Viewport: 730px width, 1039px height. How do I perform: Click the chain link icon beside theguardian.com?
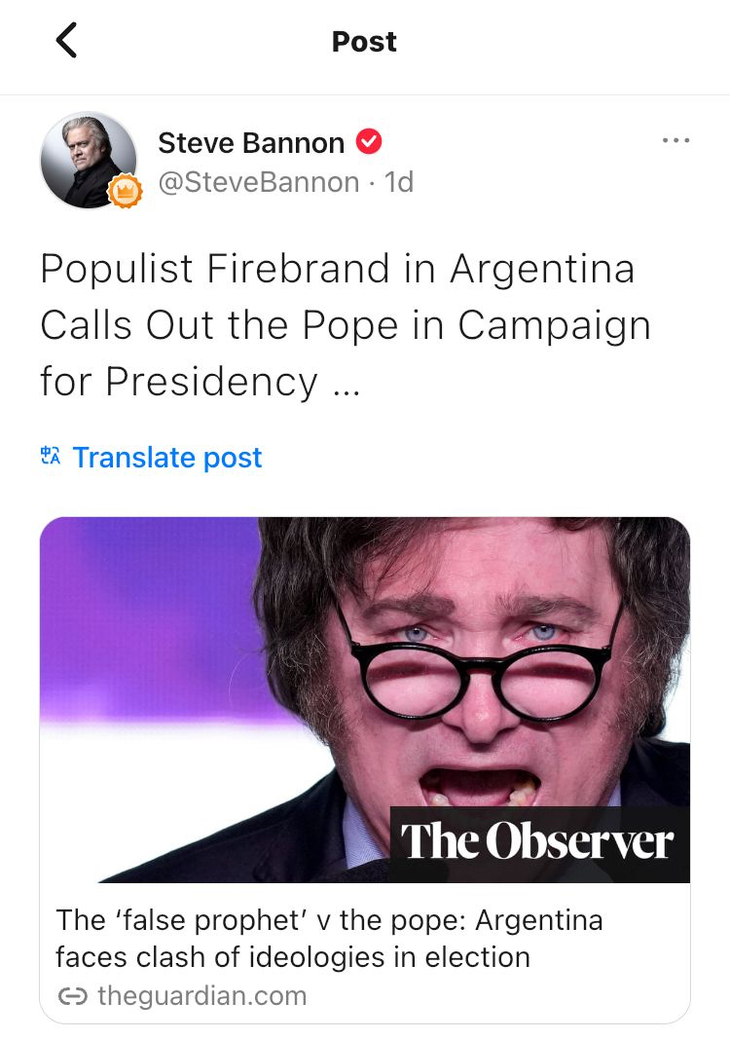point(72,996)
